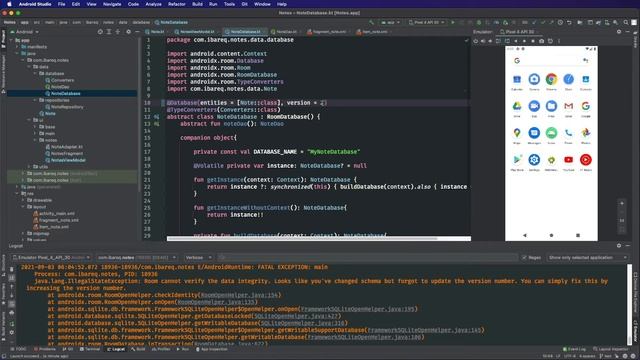
Task: Follow SQLiteOpenHelper.java:427 stack trace link
Action: tap(296, 316)
